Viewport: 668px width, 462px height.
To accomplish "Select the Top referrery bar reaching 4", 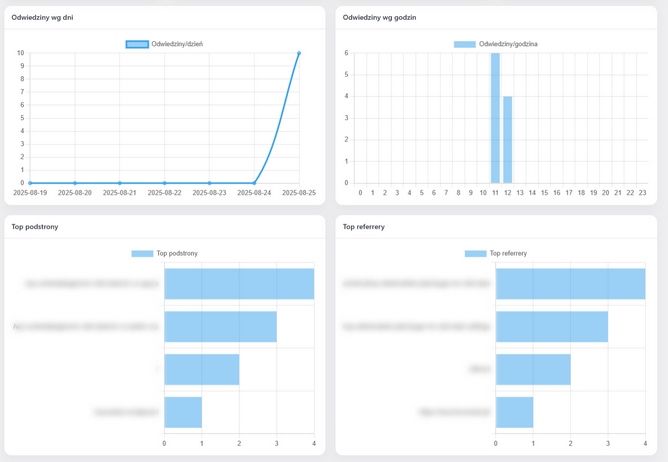I will [570, 284].
